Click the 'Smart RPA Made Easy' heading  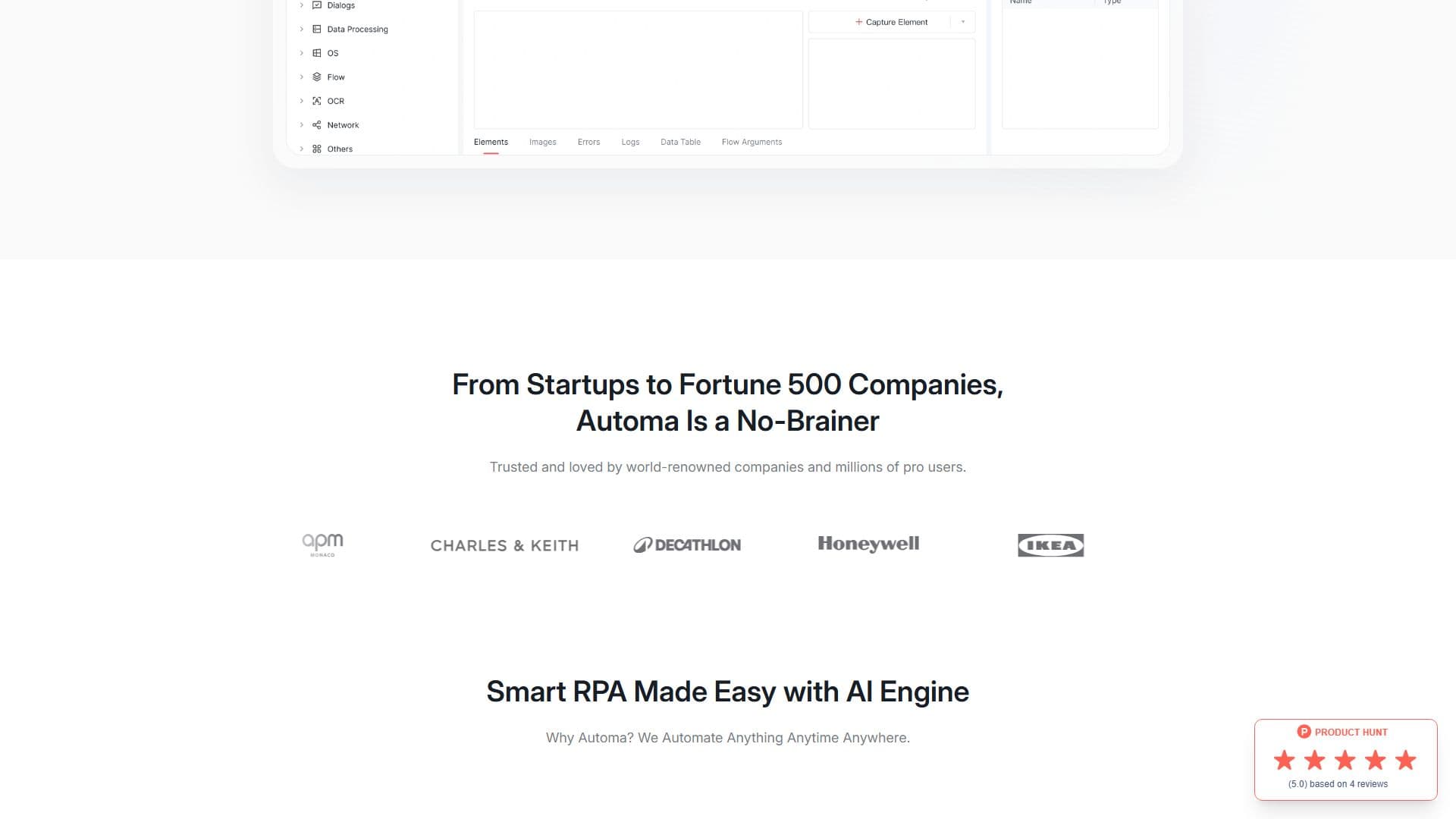(728, 692)
